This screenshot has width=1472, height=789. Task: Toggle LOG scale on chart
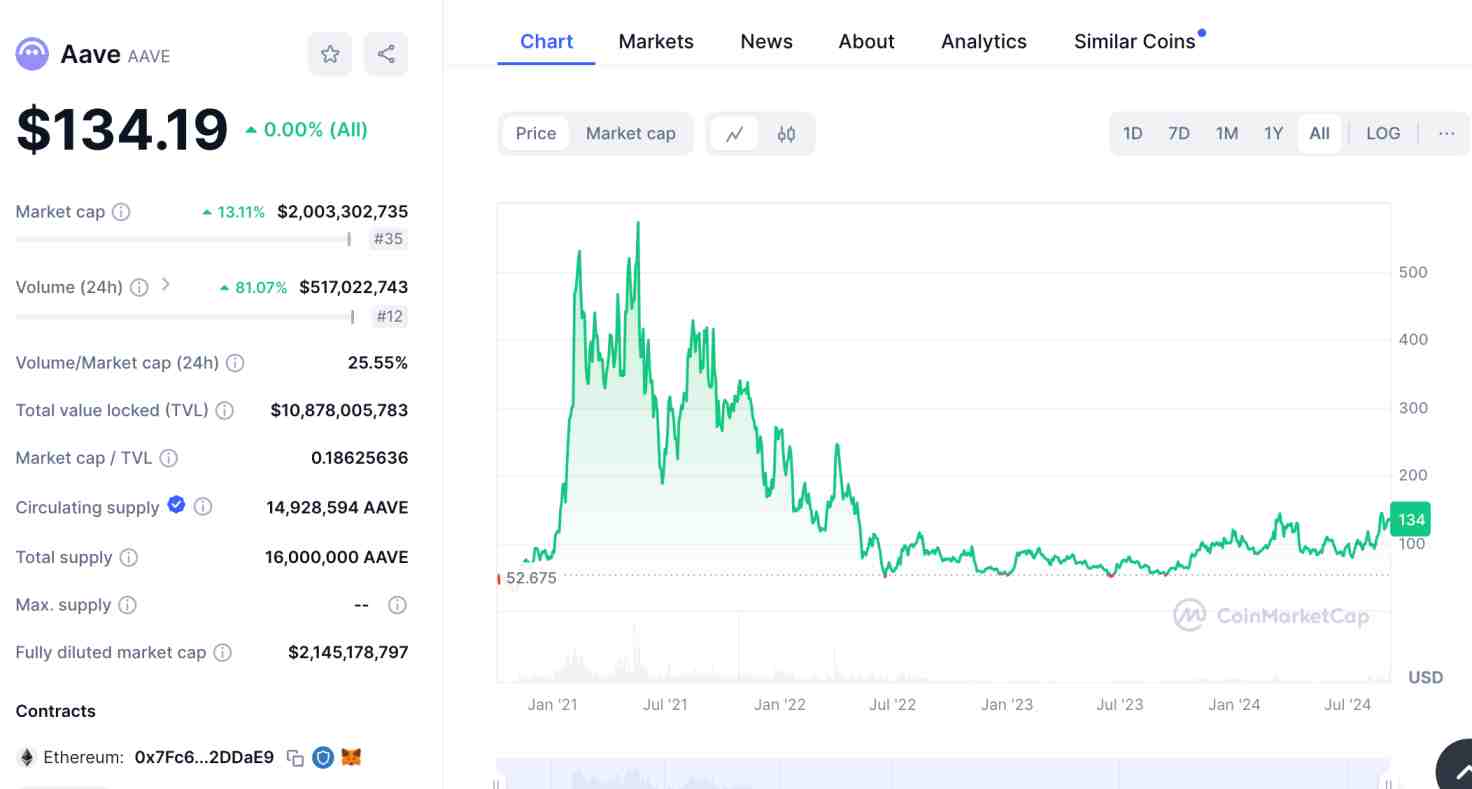pos(1383,133)
